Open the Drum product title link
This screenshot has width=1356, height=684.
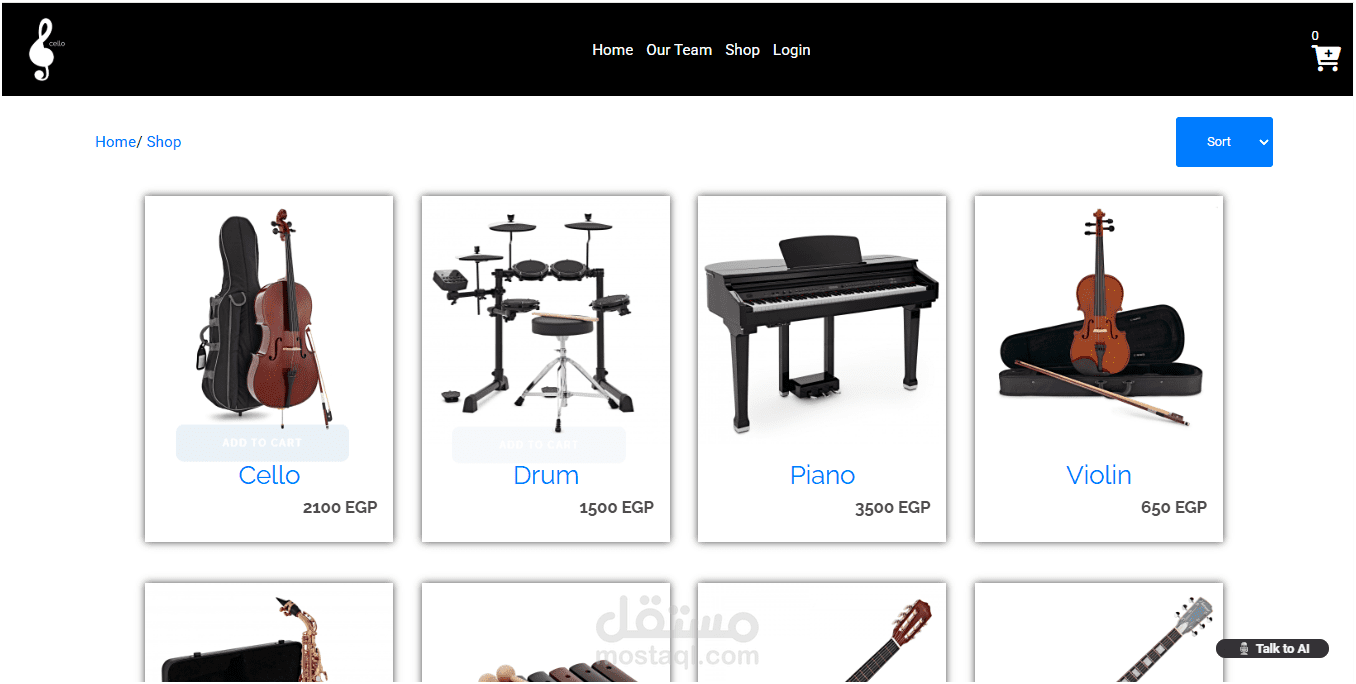click(x=546, y=475)
